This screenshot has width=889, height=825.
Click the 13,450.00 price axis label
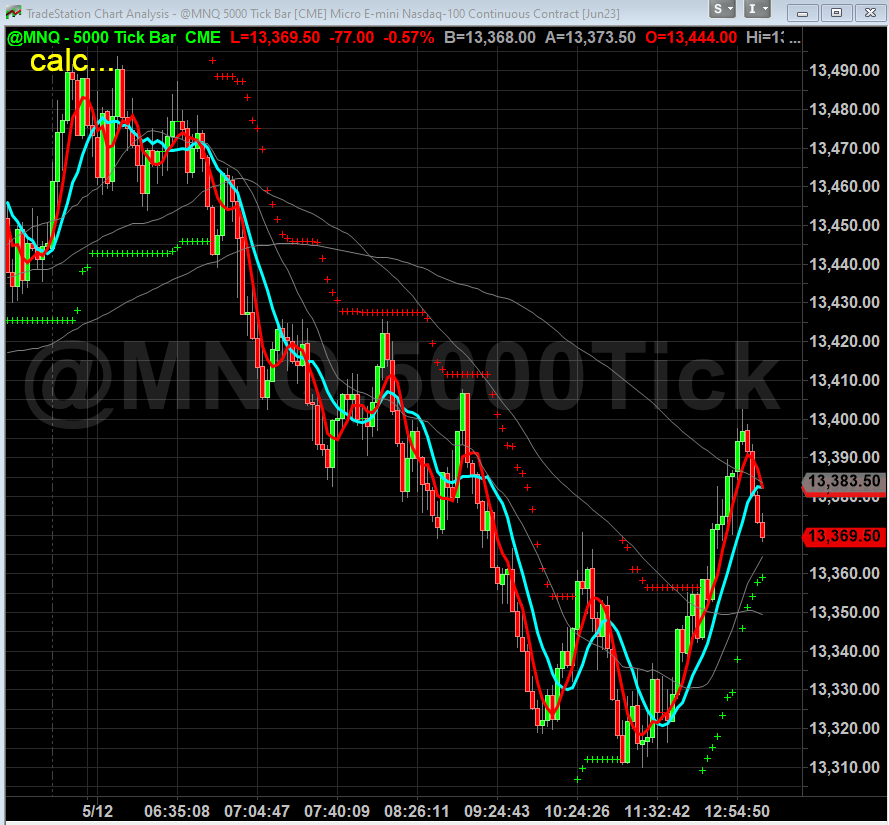[844, 225]
